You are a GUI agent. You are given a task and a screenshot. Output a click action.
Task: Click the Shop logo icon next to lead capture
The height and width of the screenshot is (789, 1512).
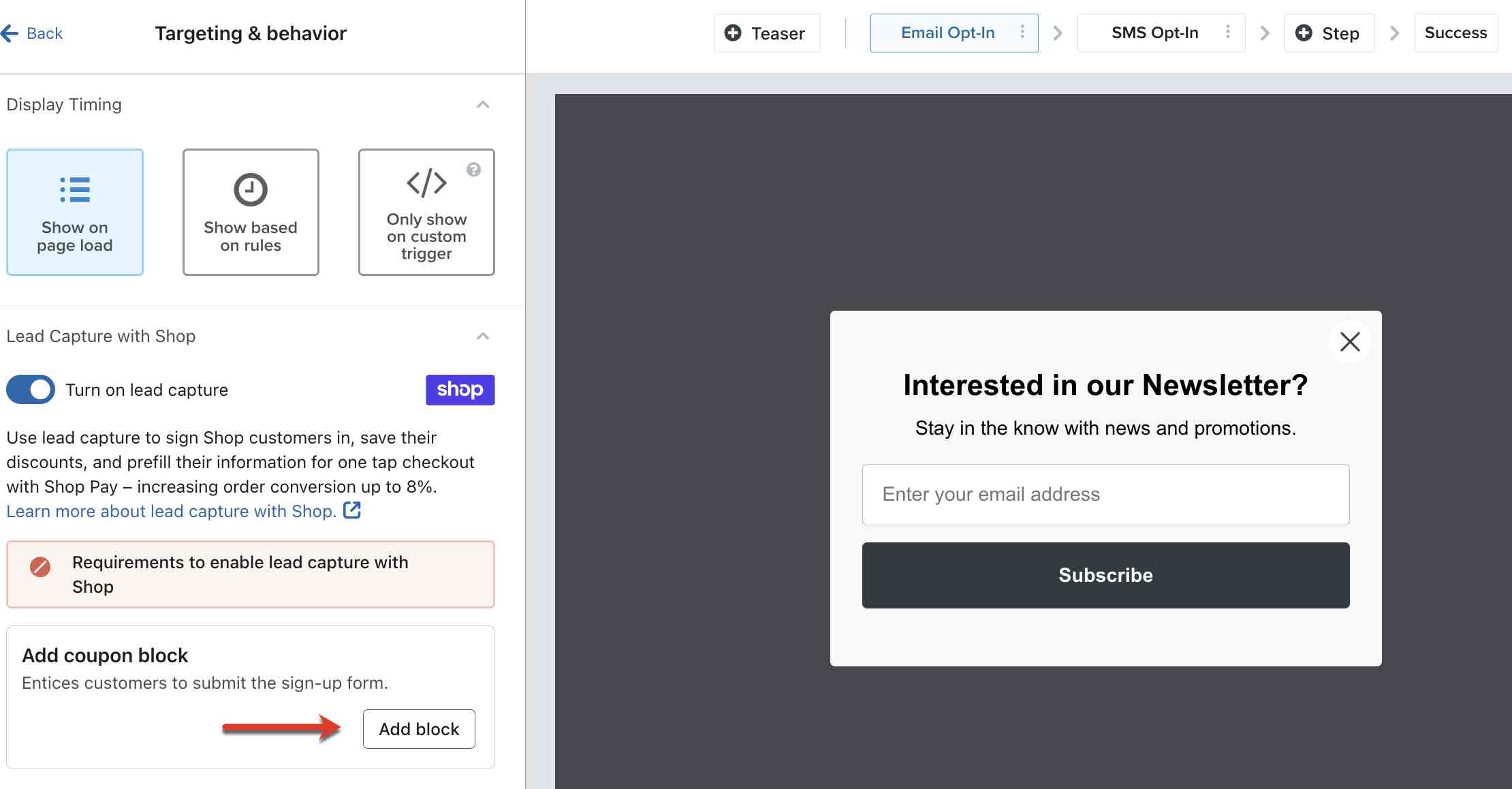459,389
